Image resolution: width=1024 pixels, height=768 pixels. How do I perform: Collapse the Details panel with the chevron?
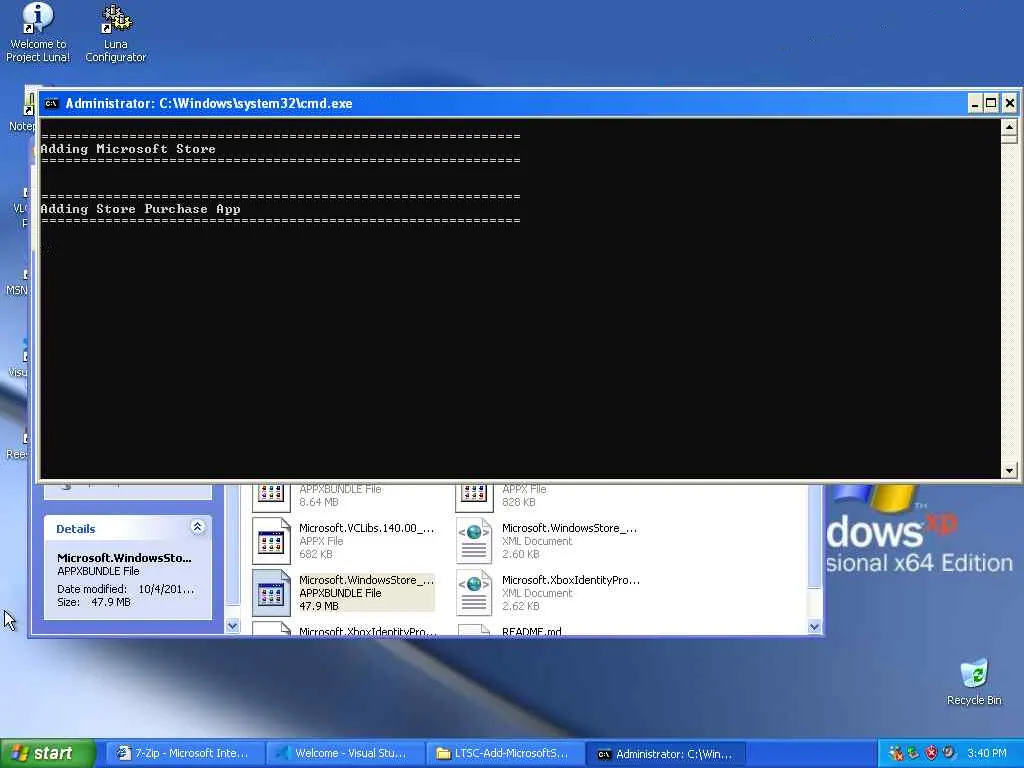coord(197,527)
